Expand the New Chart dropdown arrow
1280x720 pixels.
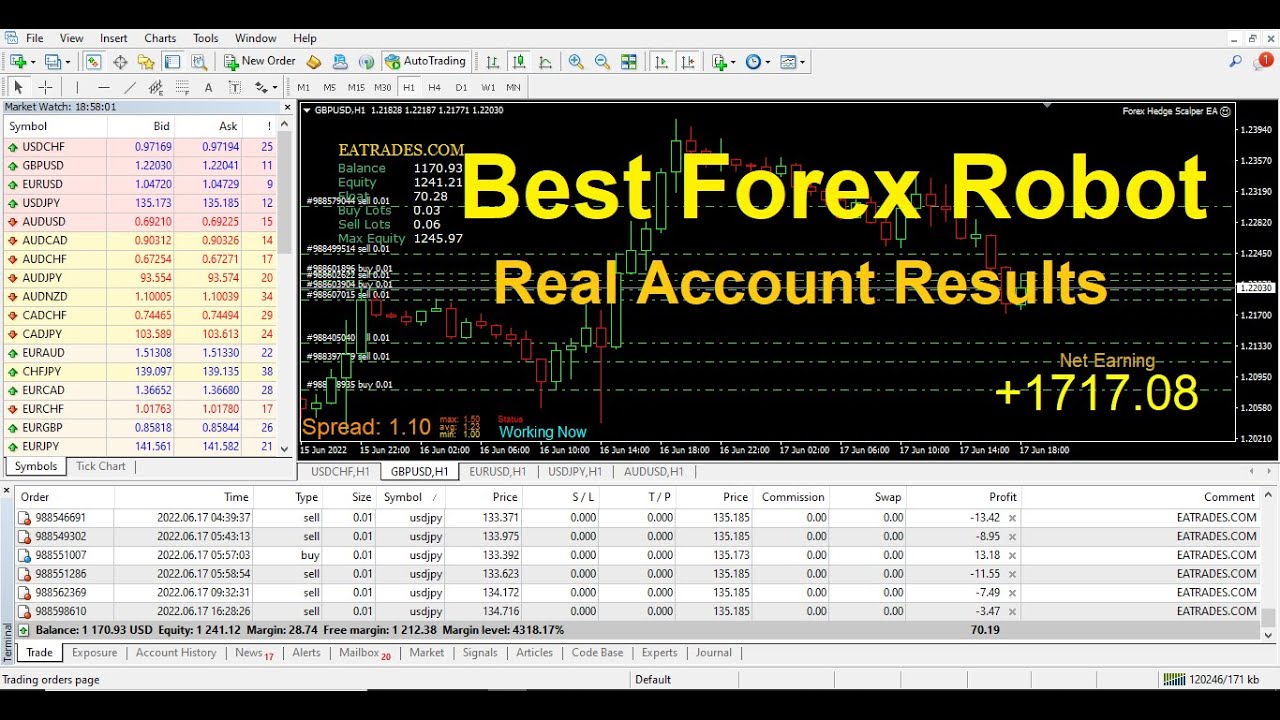tap(33, 62)
